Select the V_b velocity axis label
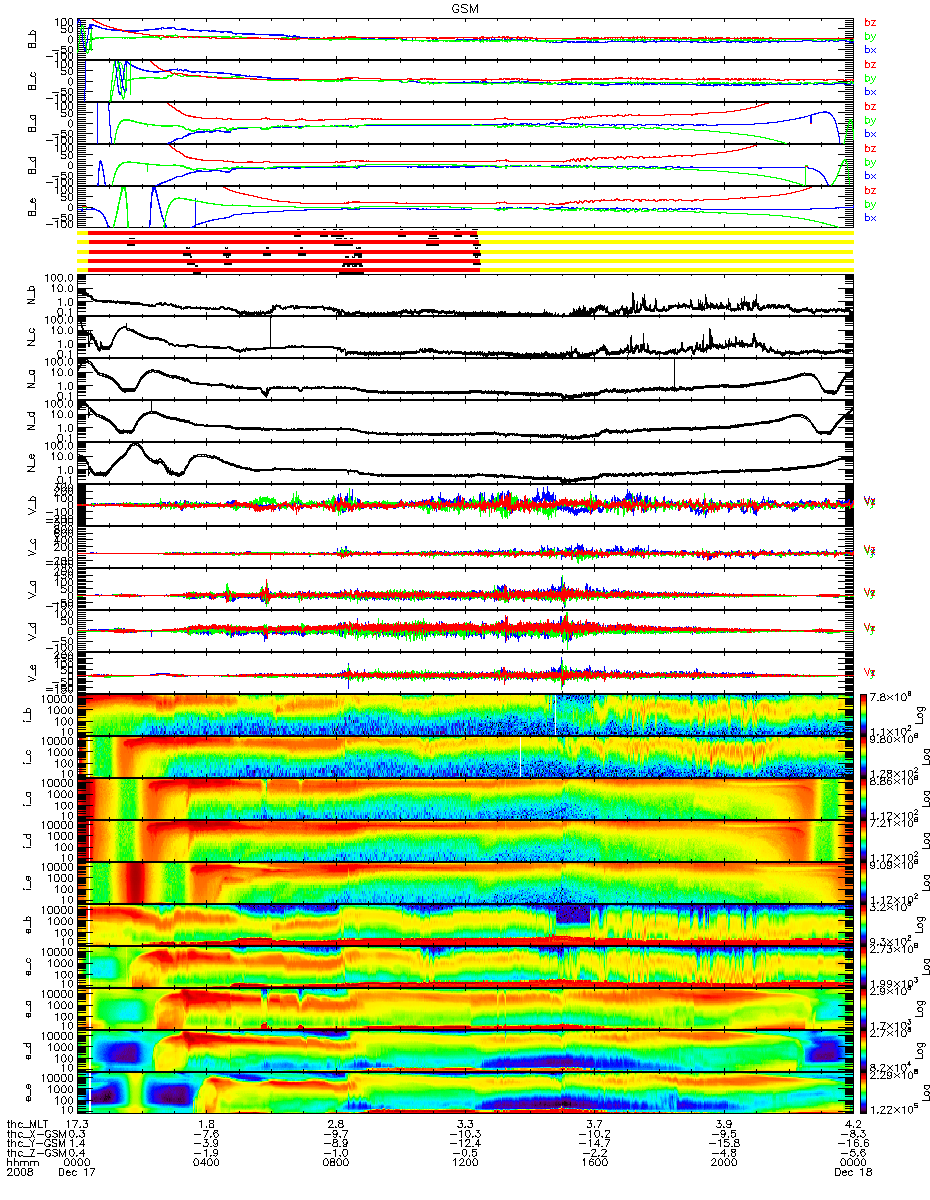 point(30,505)
